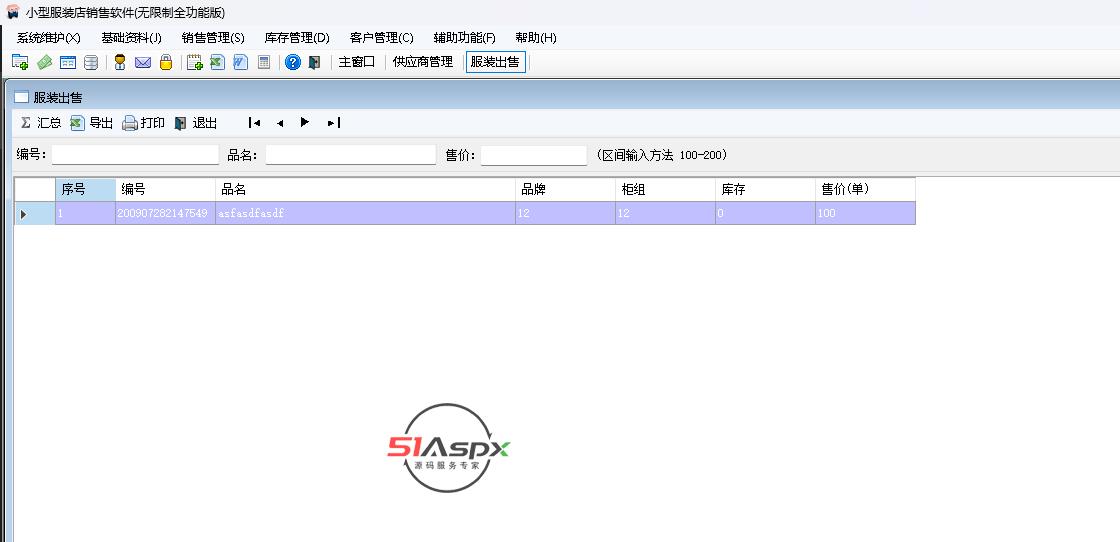This screenshot has height=542, width=1120.
Task: Click the 汇总 summary button
Action: pos(41,123)
